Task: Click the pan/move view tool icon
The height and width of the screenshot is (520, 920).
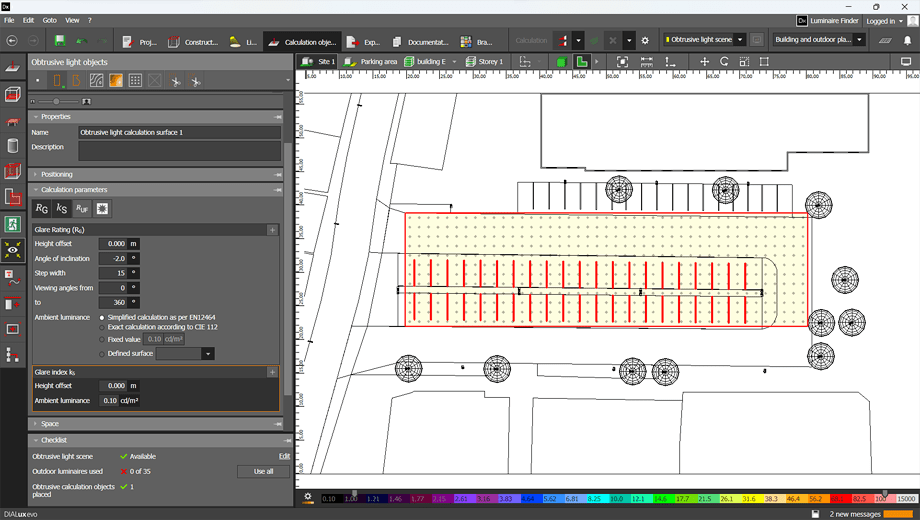Action: 704,62
